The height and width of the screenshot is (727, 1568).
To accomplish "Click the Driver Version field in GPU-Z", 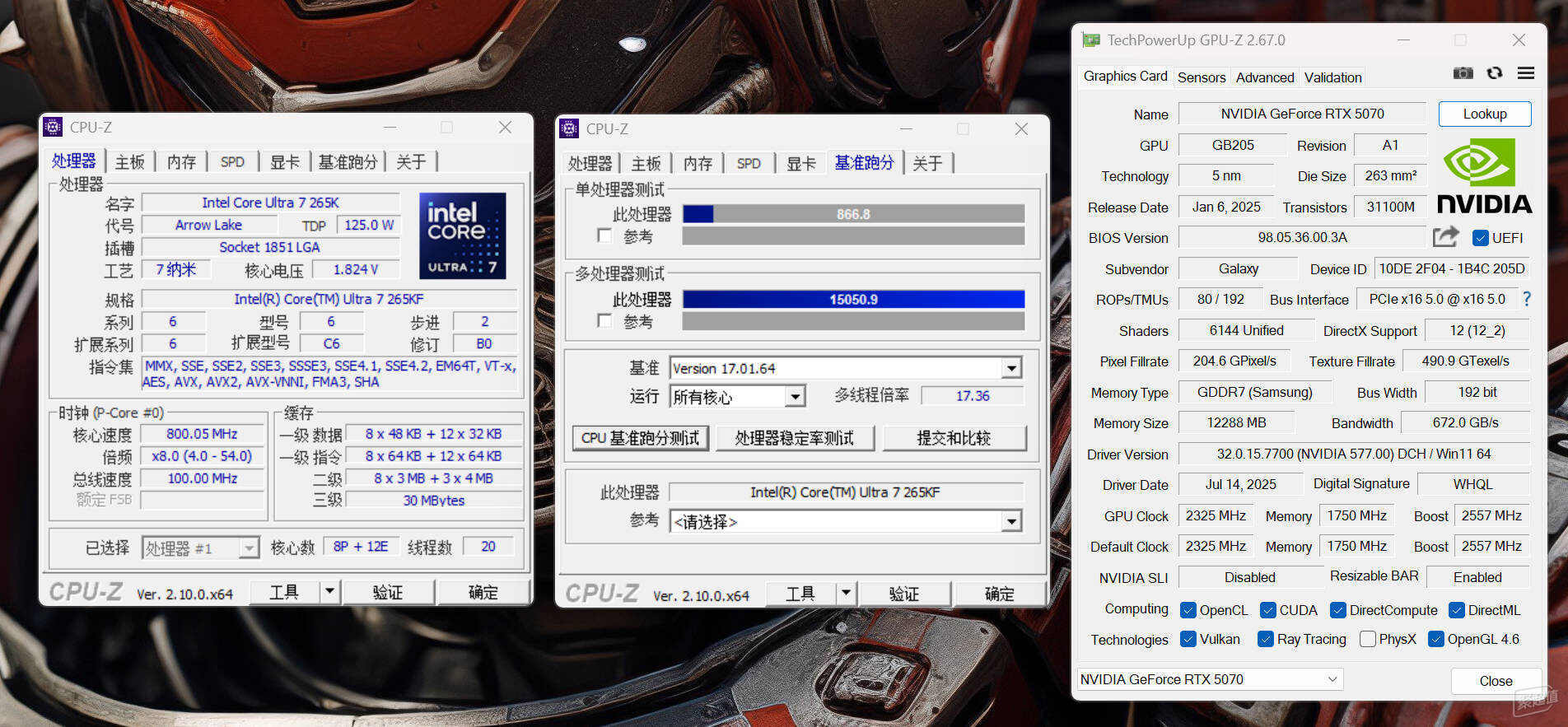I will pyautogui.click(x=1354, y=454).
